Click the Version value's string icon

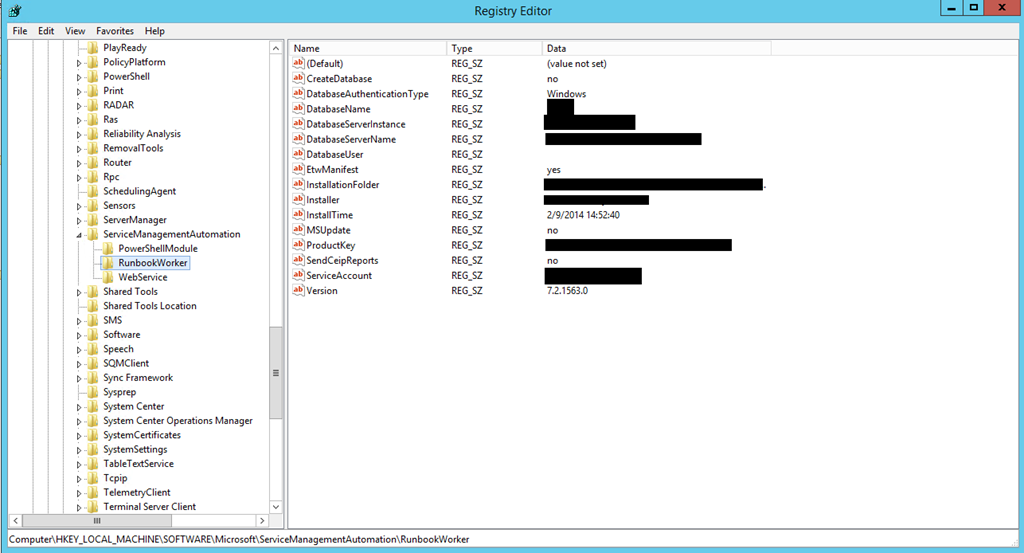click(298, 290)
